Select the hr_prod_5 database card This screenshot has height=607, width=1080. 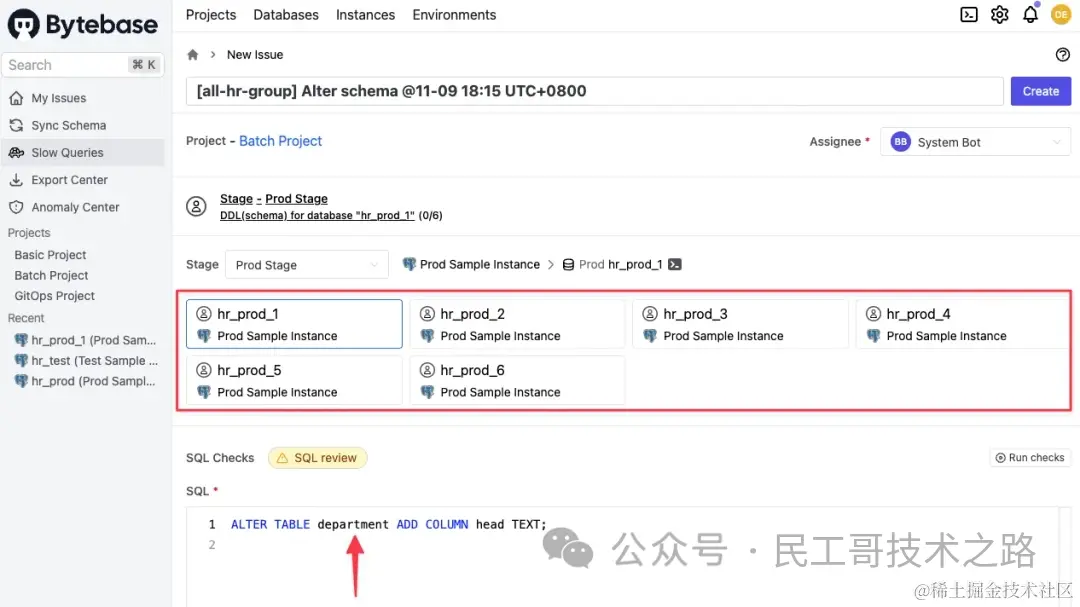(294, 380)
